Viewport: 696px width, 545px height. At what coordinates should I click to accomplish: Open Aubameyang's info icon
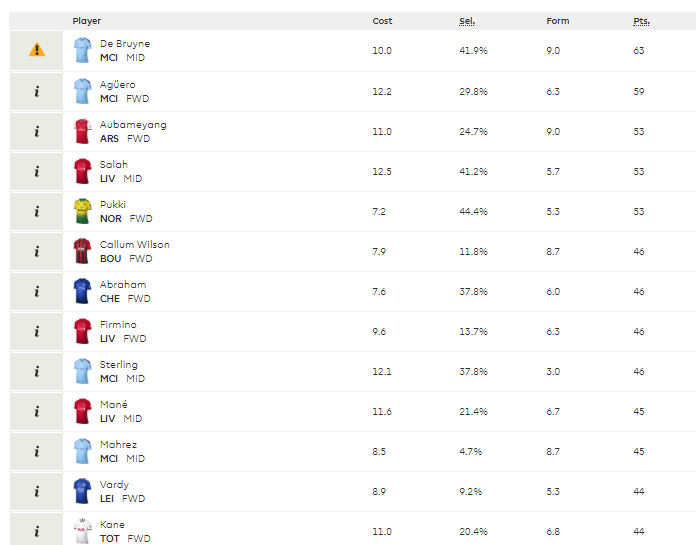point(37,131)
